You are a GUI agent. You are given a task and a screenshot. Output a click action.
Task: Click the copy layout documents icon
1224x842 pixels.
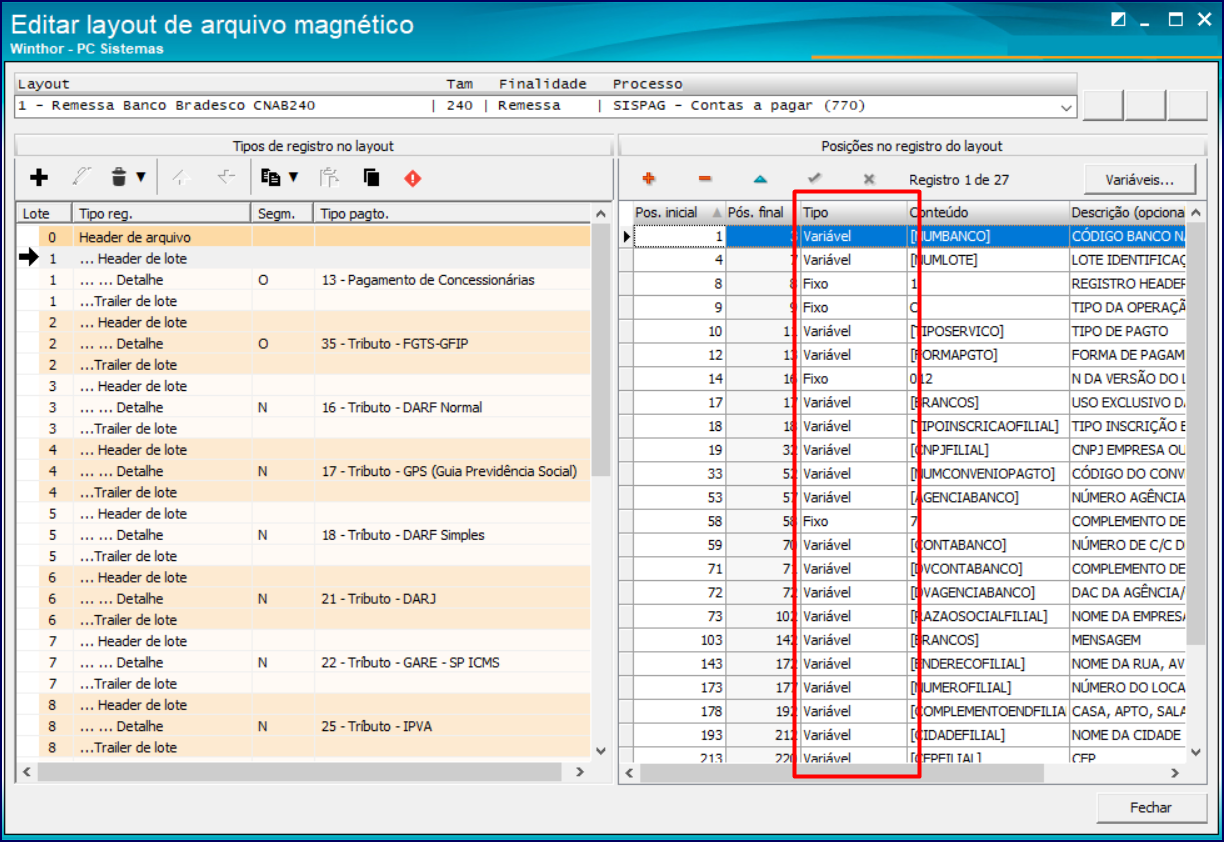tap(270, 178)
